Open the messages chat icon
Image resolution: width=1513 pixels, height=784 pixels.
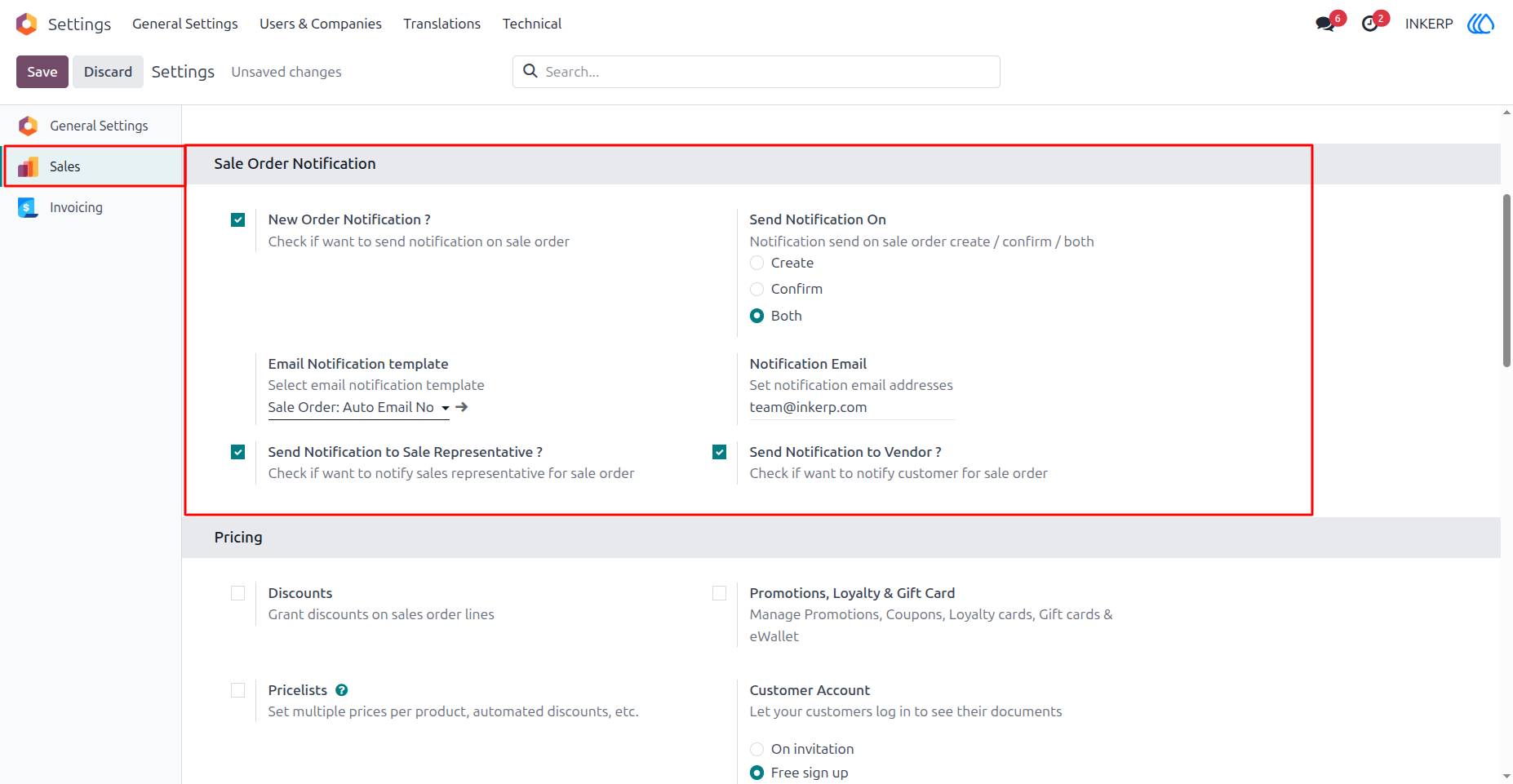tap(1325, 24)
